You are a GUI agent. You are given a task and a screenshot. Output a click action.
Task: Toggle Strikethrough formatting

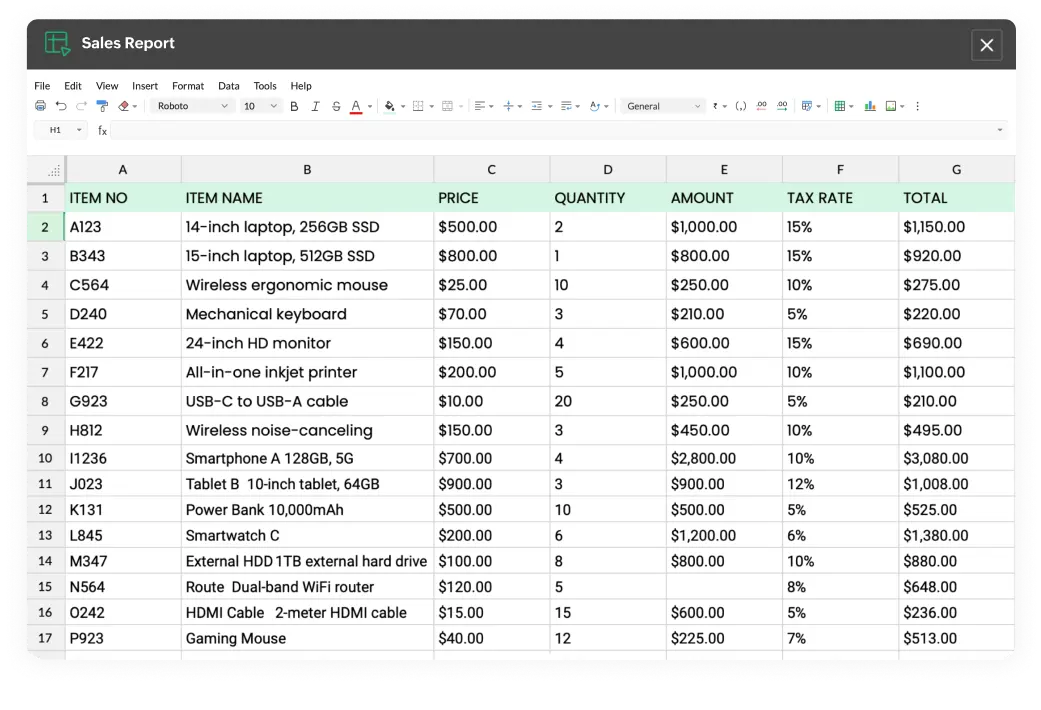point(335,106)
